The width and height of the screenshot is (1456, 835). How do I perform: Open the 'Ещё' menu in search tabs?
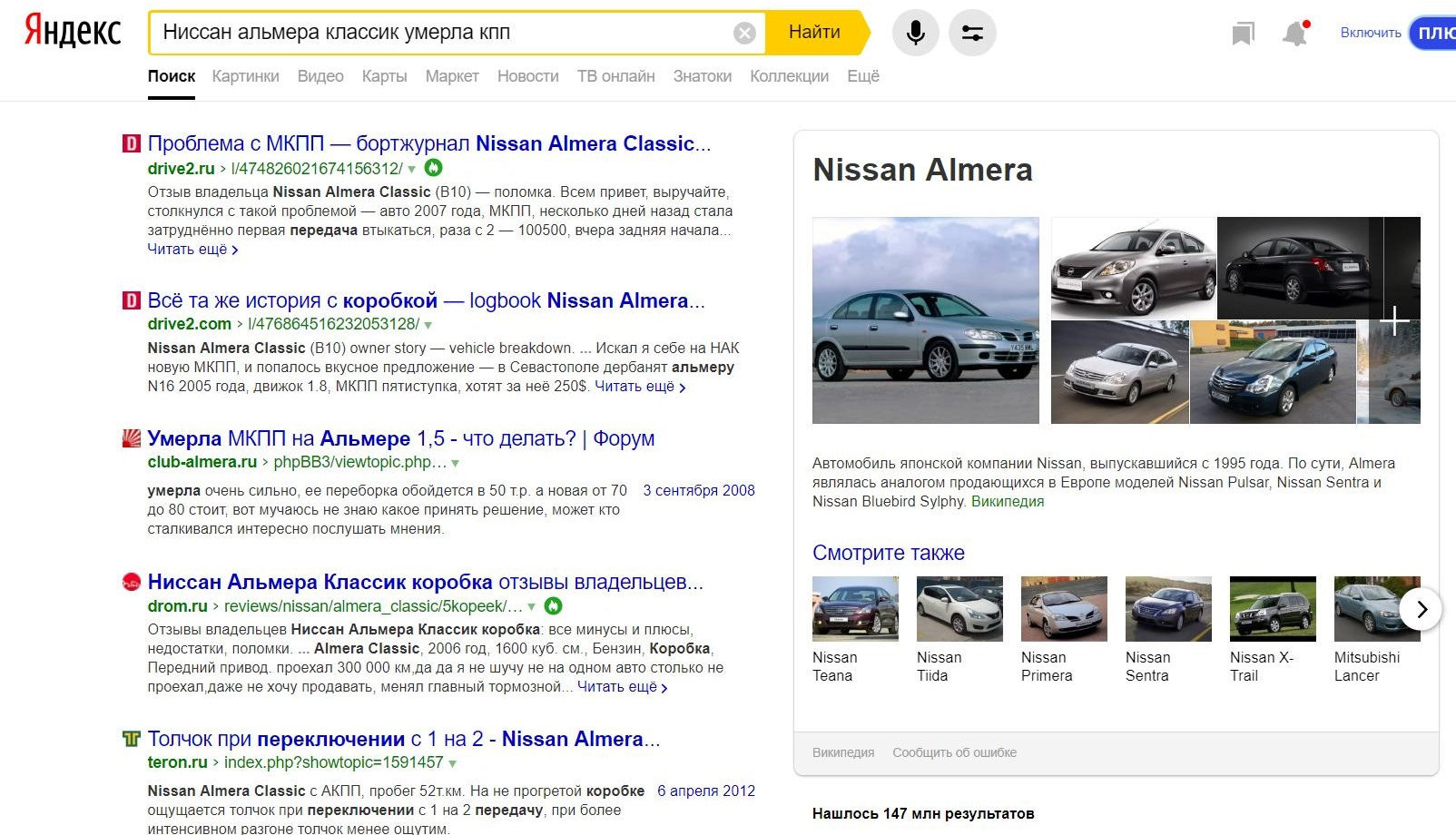click(863, 76)
